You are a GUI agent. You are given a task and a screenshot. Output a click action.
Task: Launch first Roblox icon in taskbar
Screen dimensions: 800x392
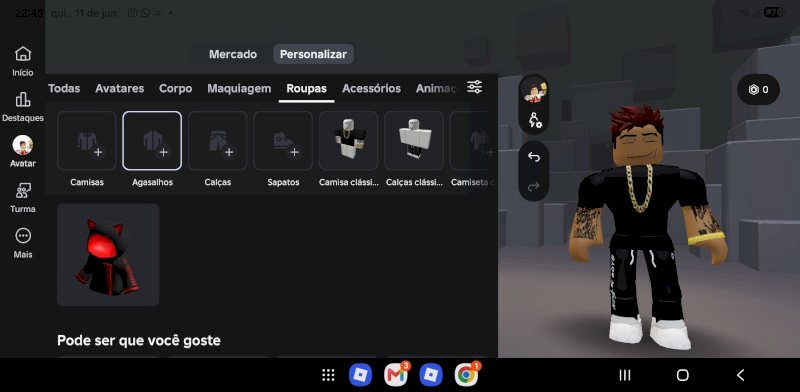(360, 375)
